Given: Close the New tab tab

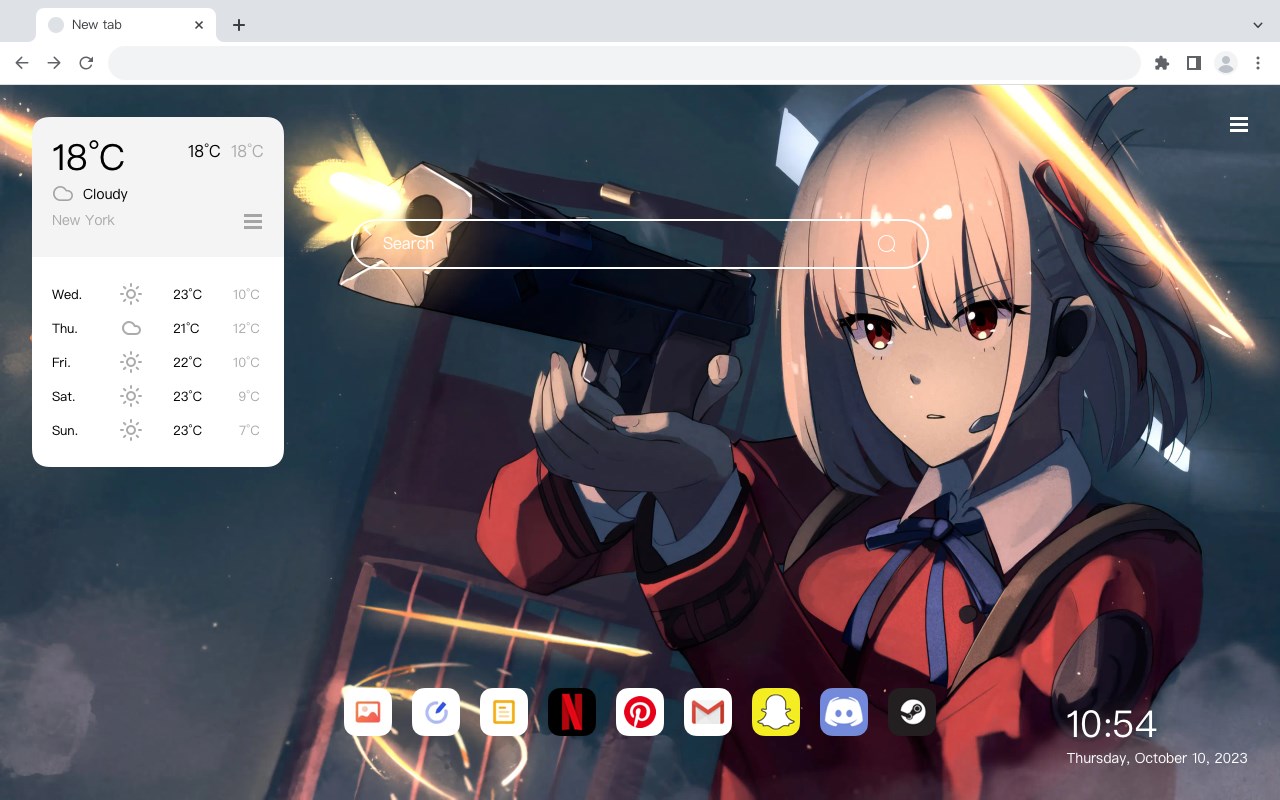Looking at the screenshot, I should (200, 25).
